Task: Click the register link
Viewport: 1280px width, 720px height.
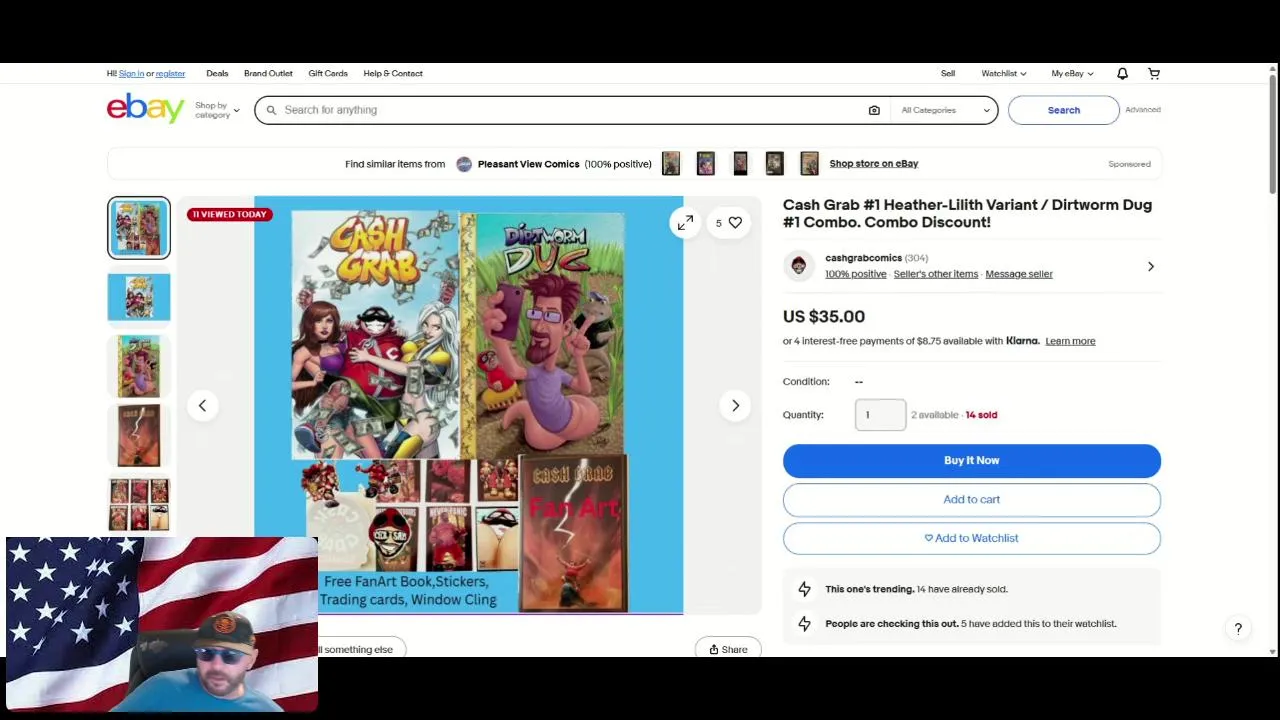Action: (170, 73)
